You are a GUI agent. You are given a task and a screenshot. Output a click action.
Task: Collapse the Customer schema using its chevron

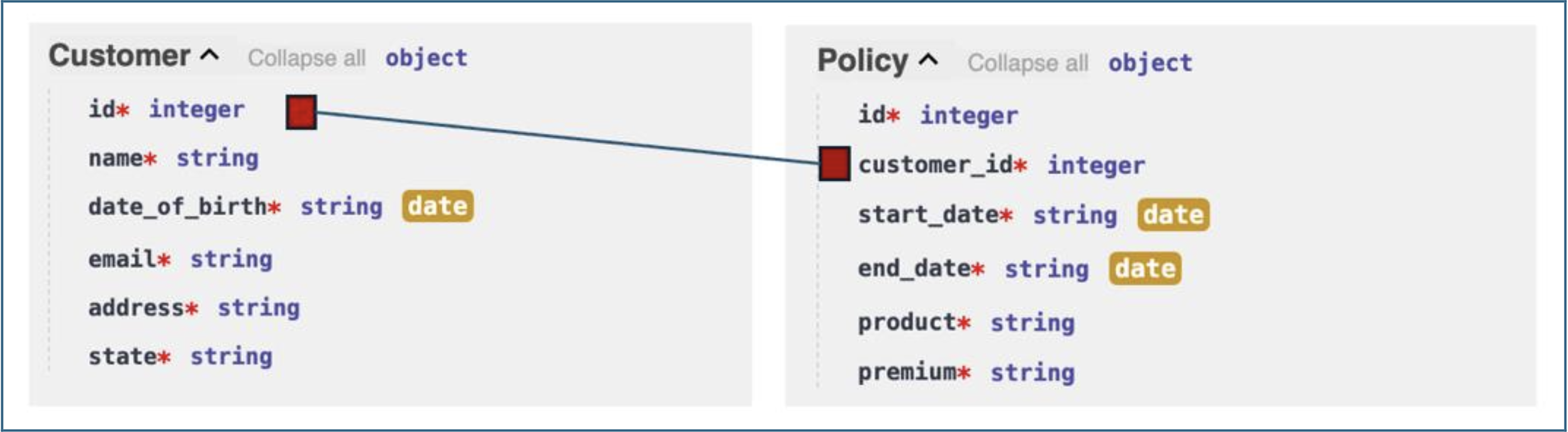click(209, 55)
